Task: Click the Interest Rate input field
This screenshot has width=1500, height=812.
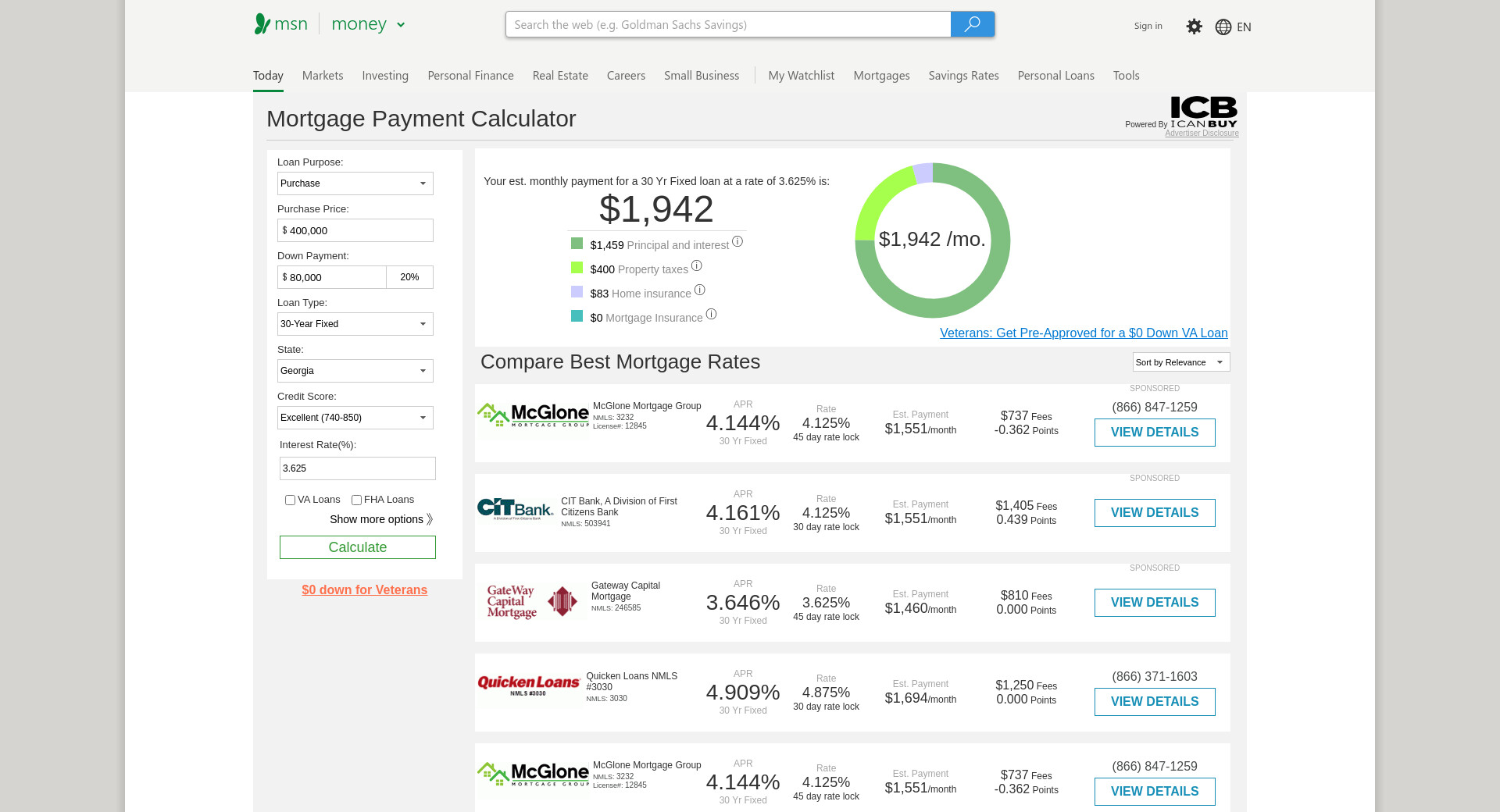Action: pyautogui.click(x=357, y=468)
